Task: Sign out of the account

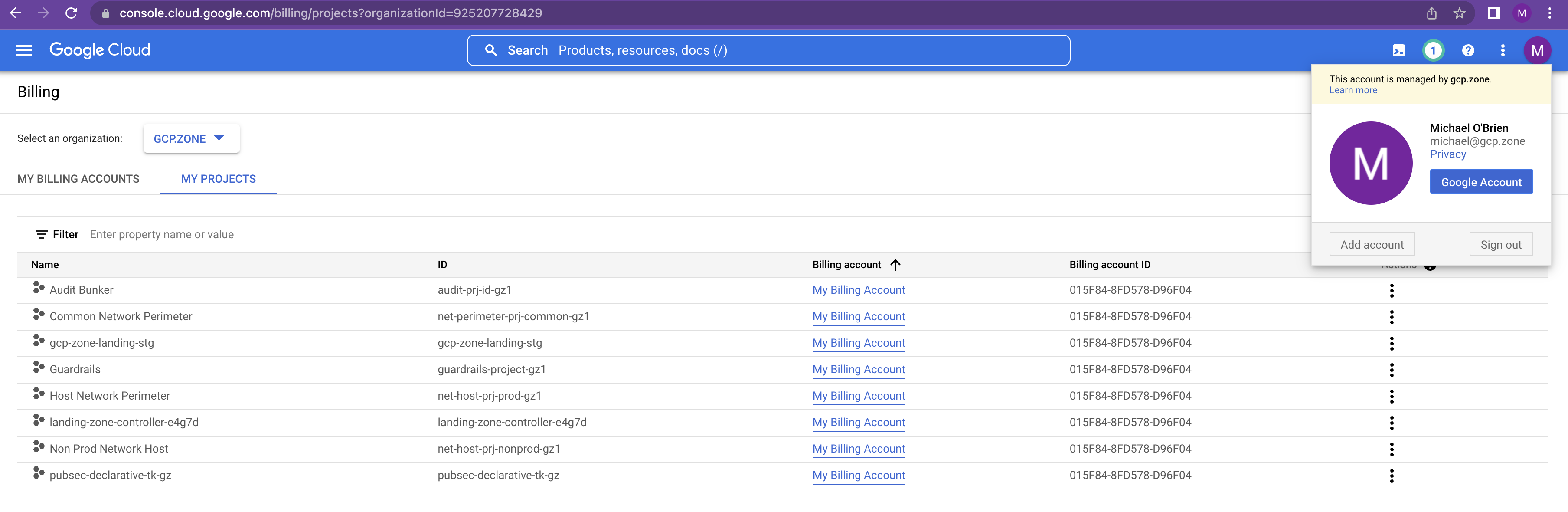Action: (1500, 245)
